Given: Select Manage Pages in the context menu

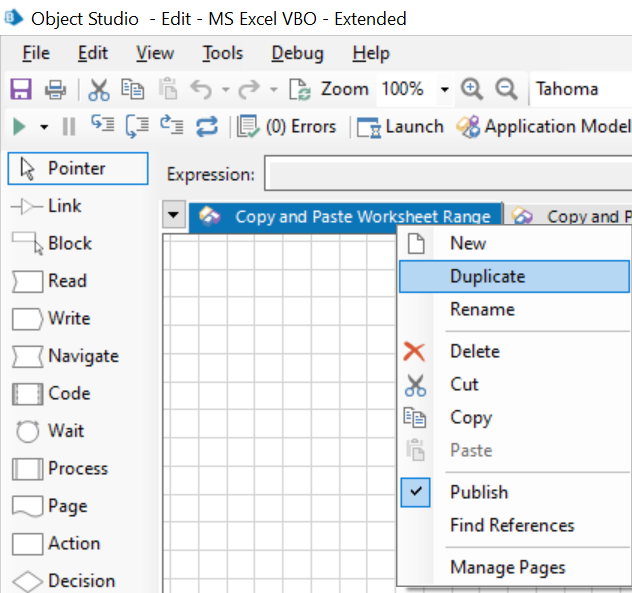Looking at the screenshot, I should pyautogui.click(x=507, y=567).
